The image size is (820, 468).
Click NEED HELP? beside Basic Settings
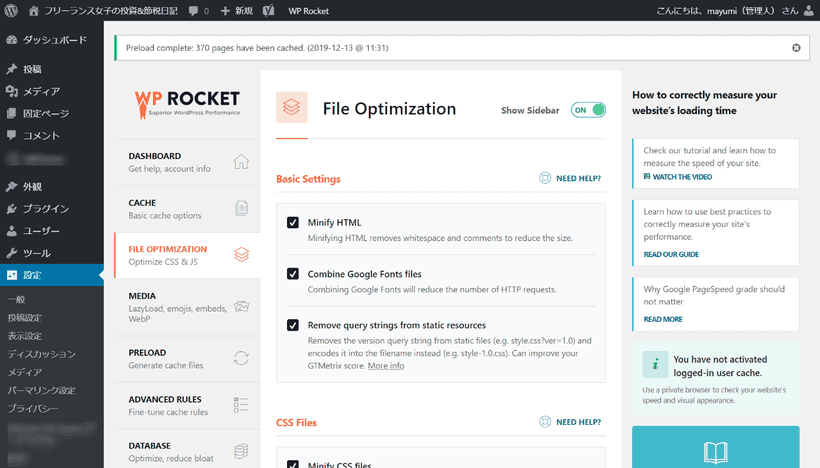578,178
